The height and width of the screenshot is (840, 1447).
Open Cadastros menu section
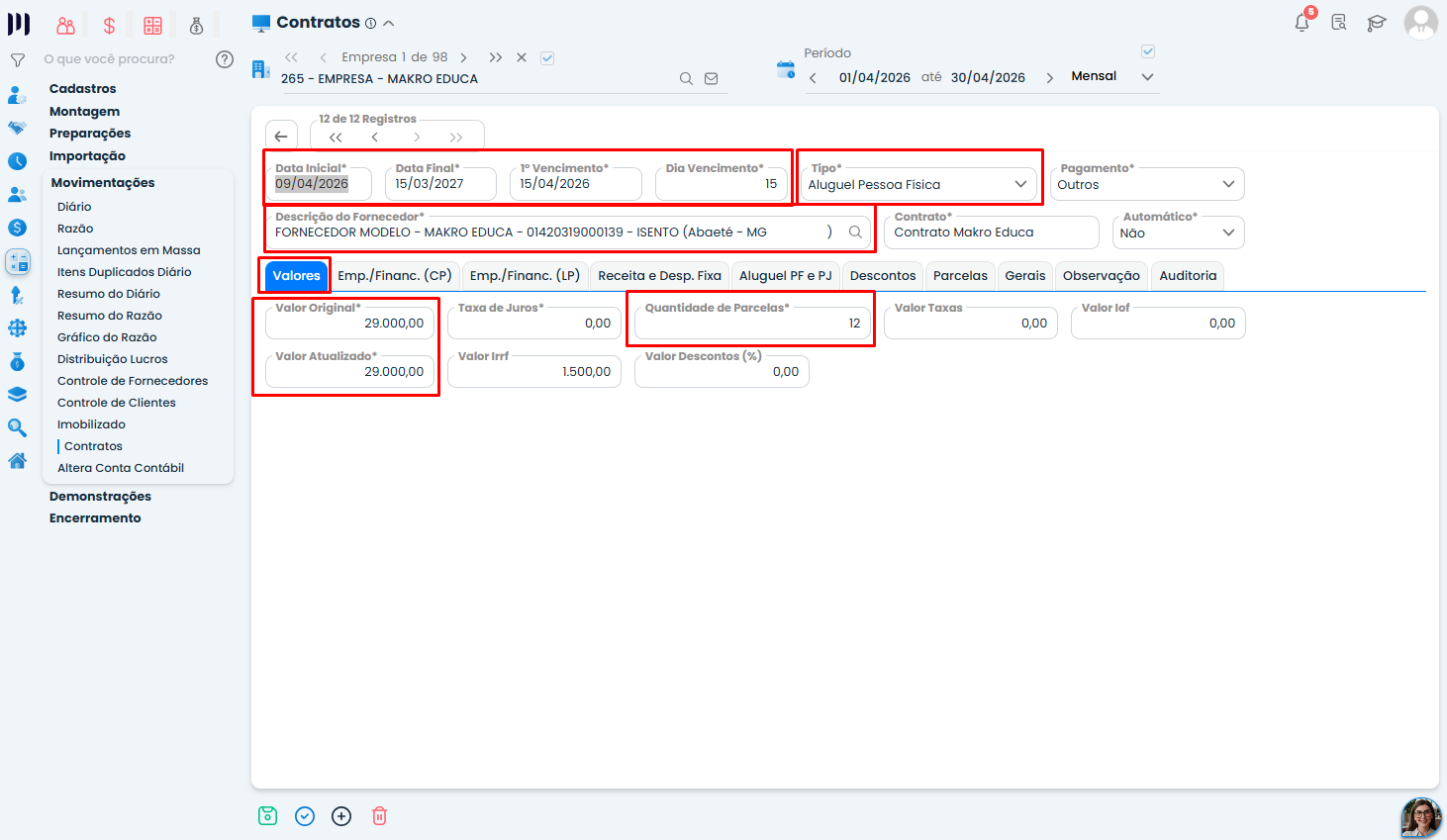83,89
